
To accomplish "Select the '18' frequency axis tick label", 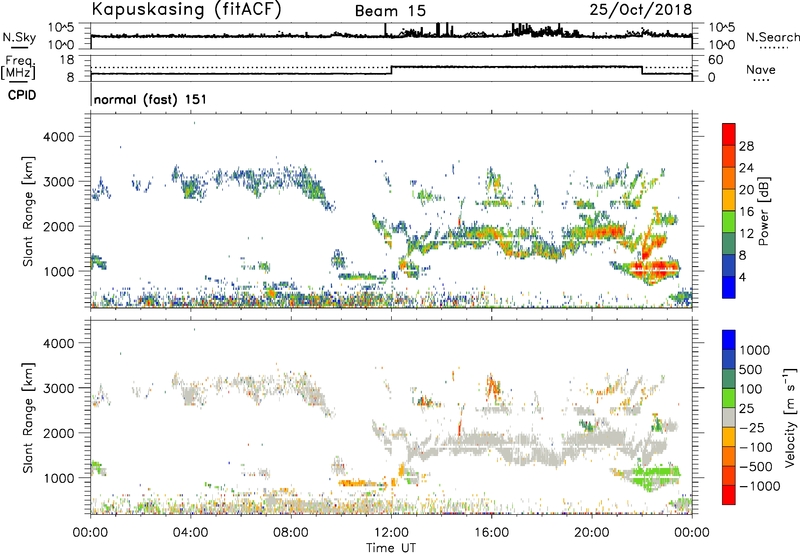I will click(67, 60).
